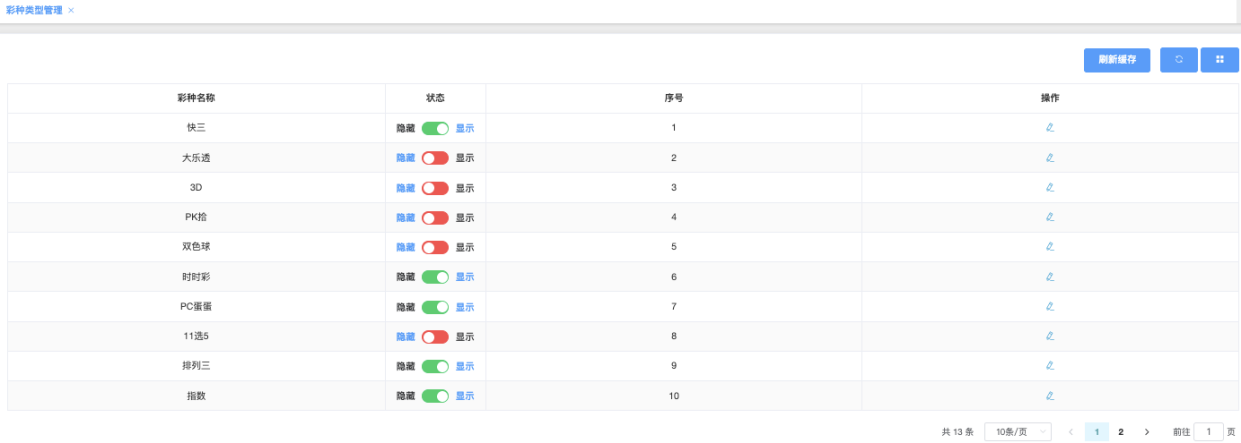
Task: Toggle the status switch for 3D
Action: (x=435, y=188)
